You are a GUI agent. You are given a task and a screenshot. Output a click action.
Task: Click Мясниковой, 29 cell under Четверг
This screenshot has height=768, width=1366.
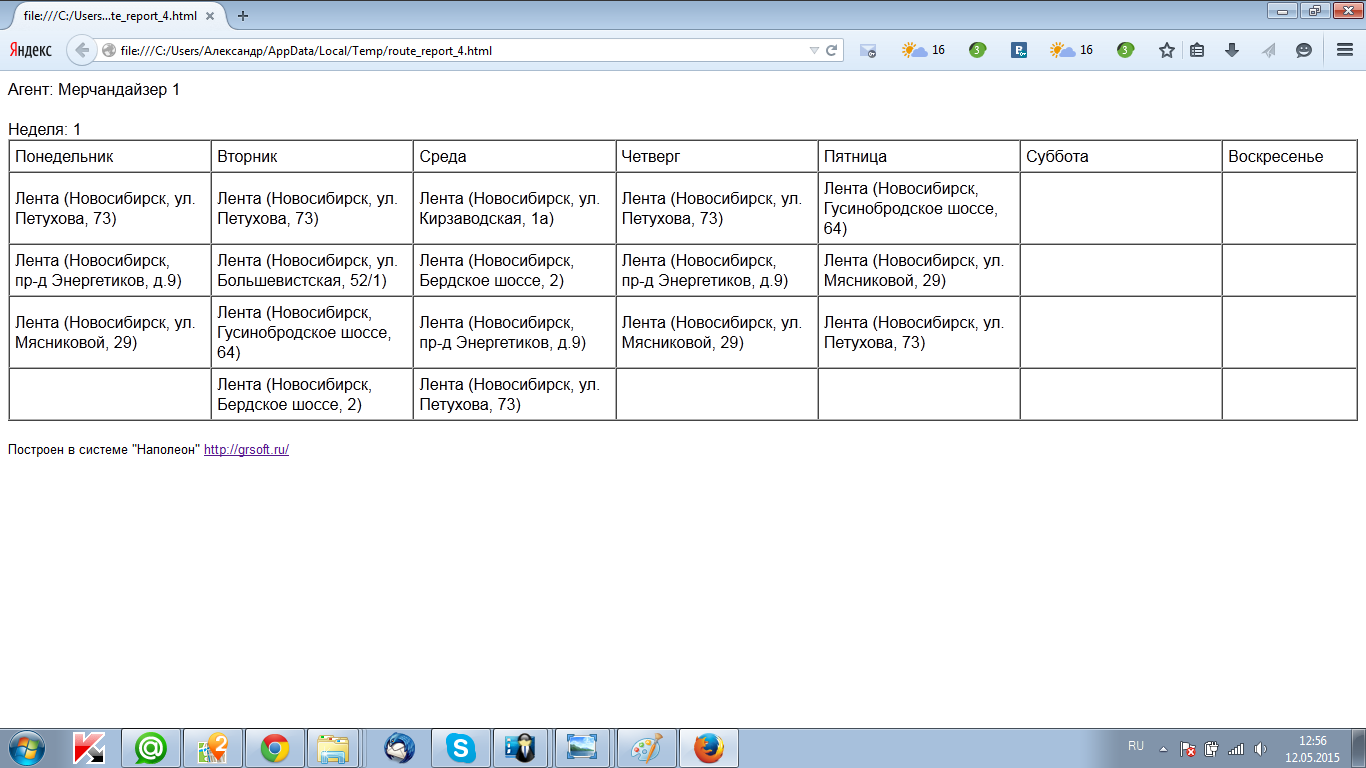coord(716,332)
